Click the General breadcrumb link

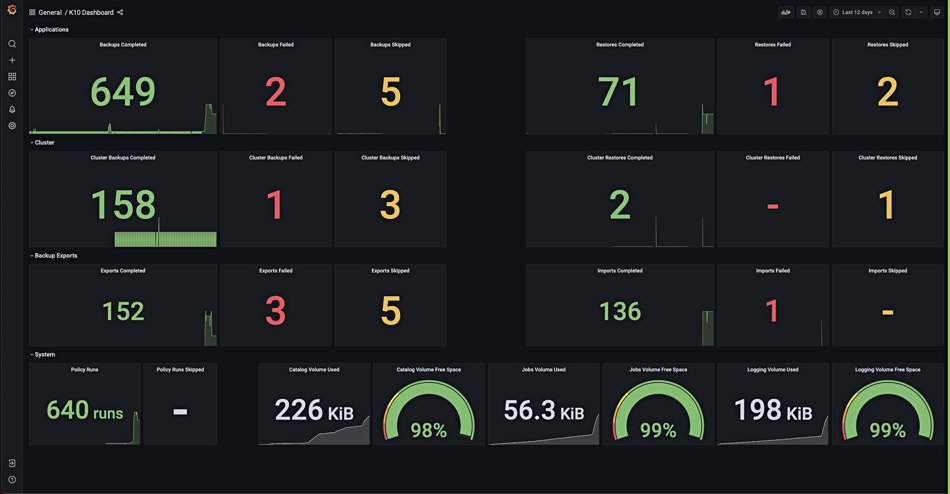pyautogui.click(x=50, y=12)
